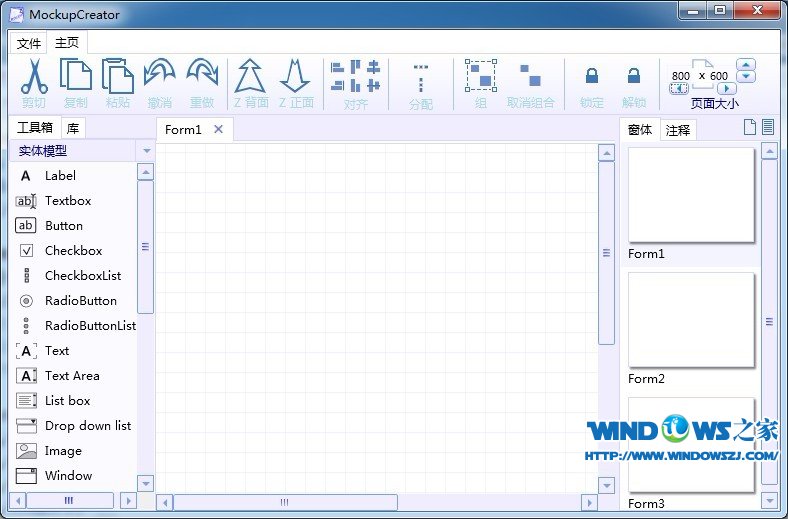The width and height of the screenshot is (788, 519).
Task: Select the Form2 thumbnail
Action: (690, 320)
